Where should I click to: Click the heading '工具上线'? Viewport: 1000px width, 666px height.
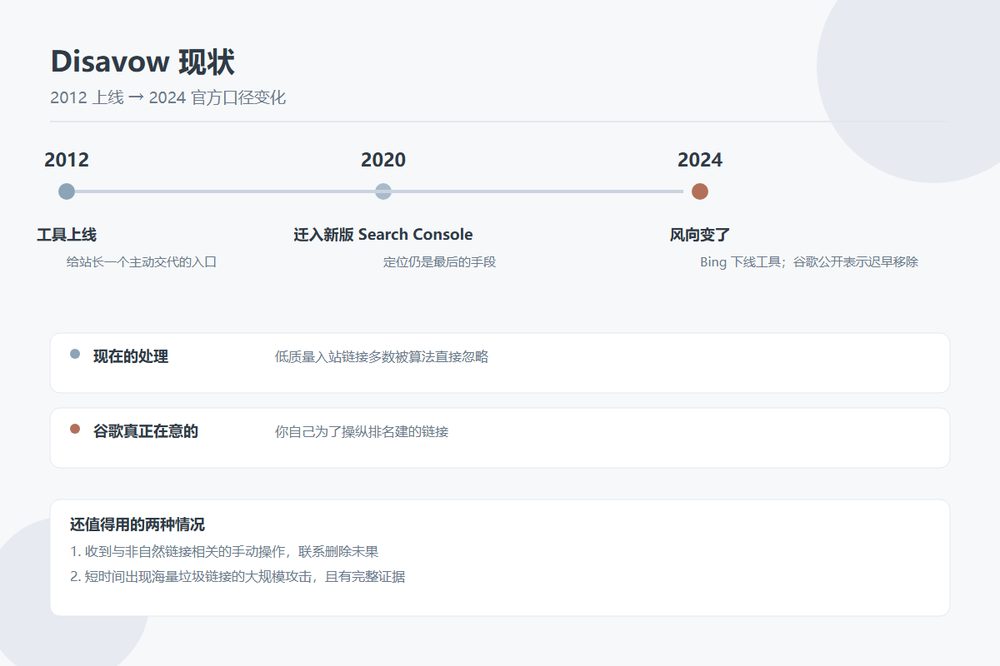coord(66,235)
